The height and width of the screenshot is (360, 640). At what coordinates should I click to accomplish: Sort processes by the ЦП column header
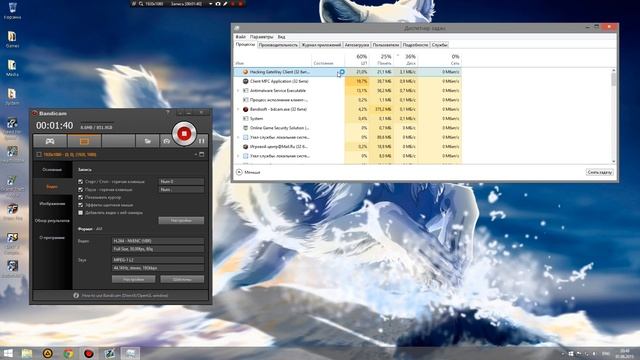(x=357, y=60)
